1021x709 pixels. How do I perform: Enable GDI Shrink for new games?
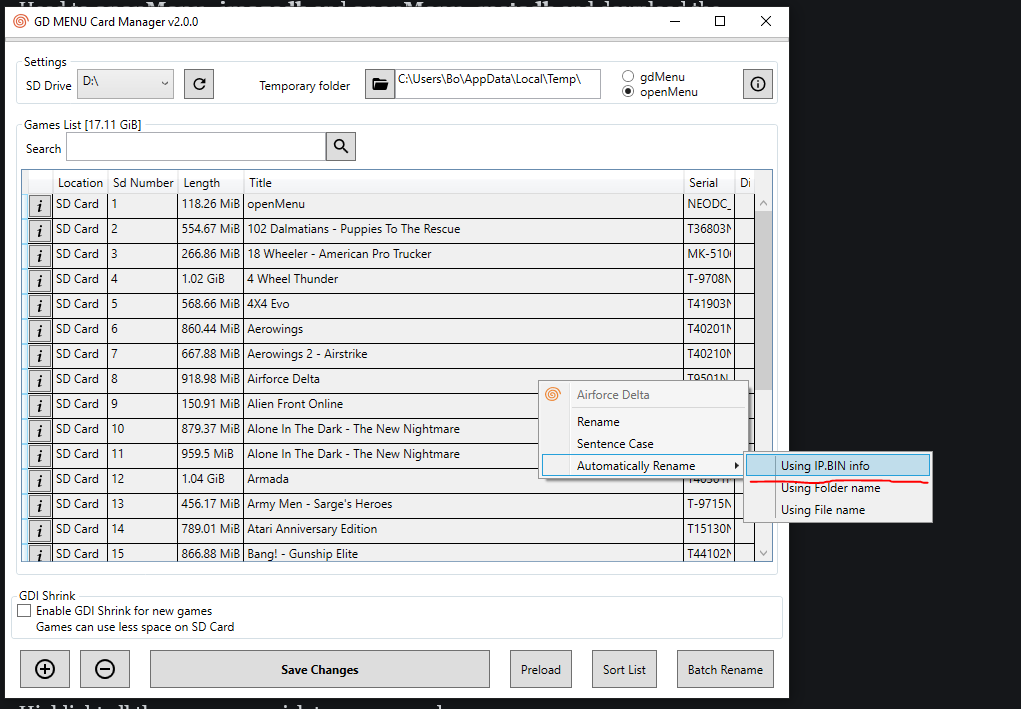23,610
